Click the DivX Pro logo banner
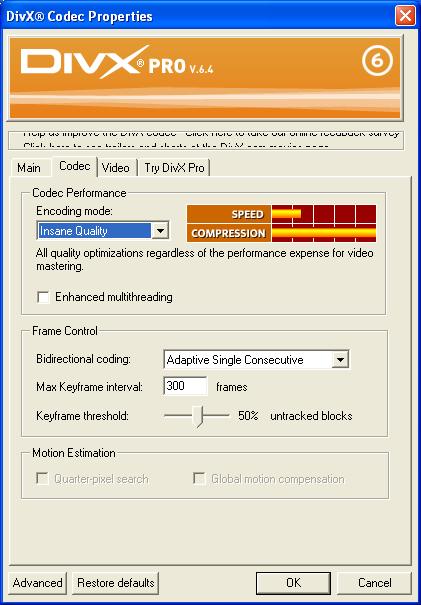The height and width of the screenshot is (605, 421). (205, 78)
